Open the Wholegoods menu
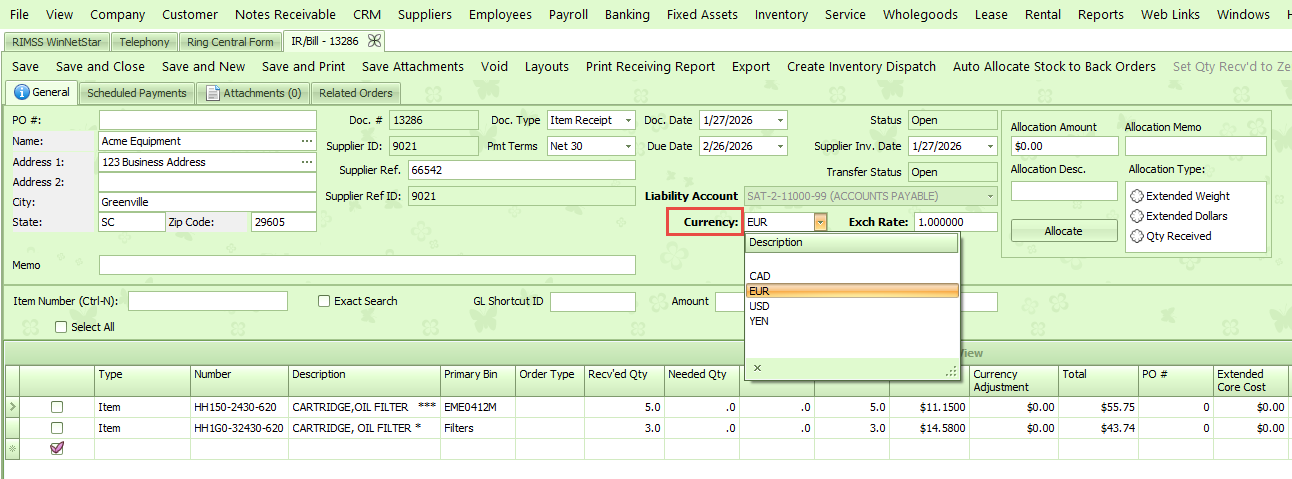 (920, 14)
